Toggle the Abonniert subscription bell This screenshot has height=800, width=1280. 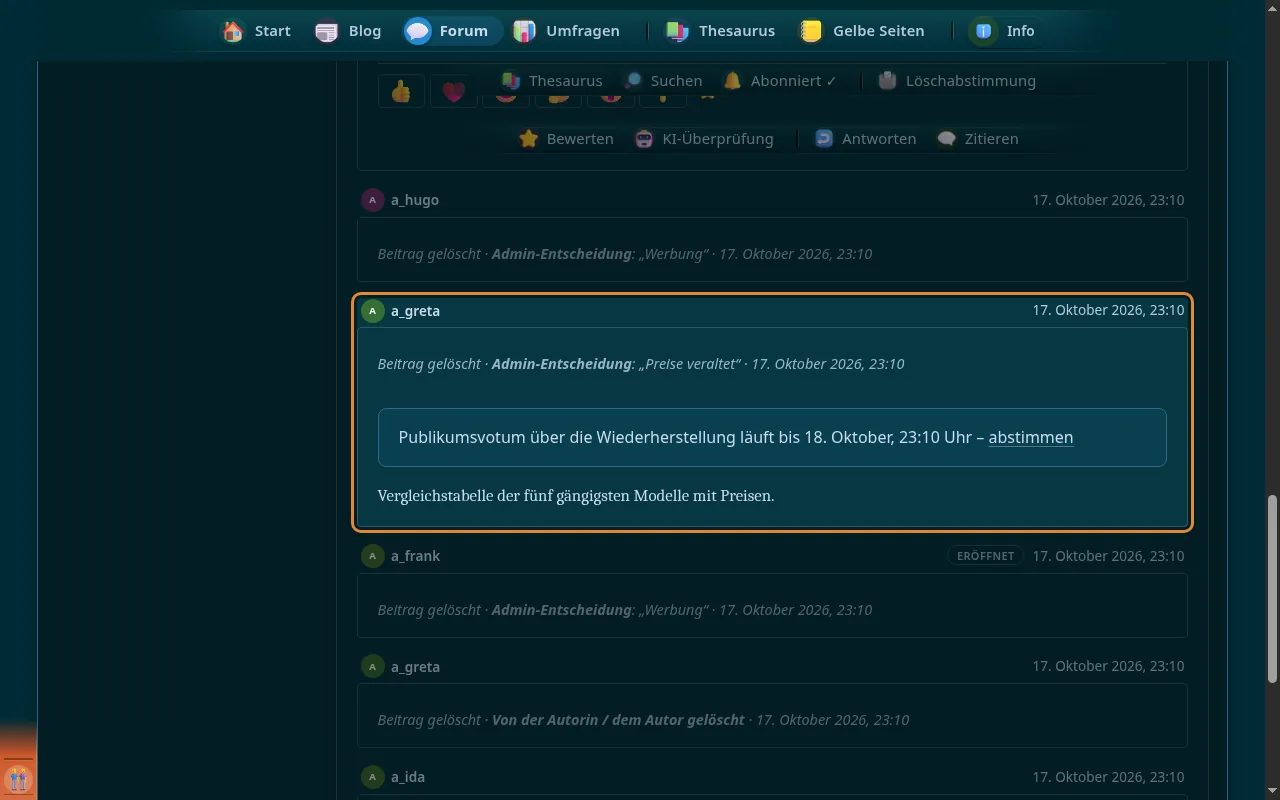coord(780,81)
